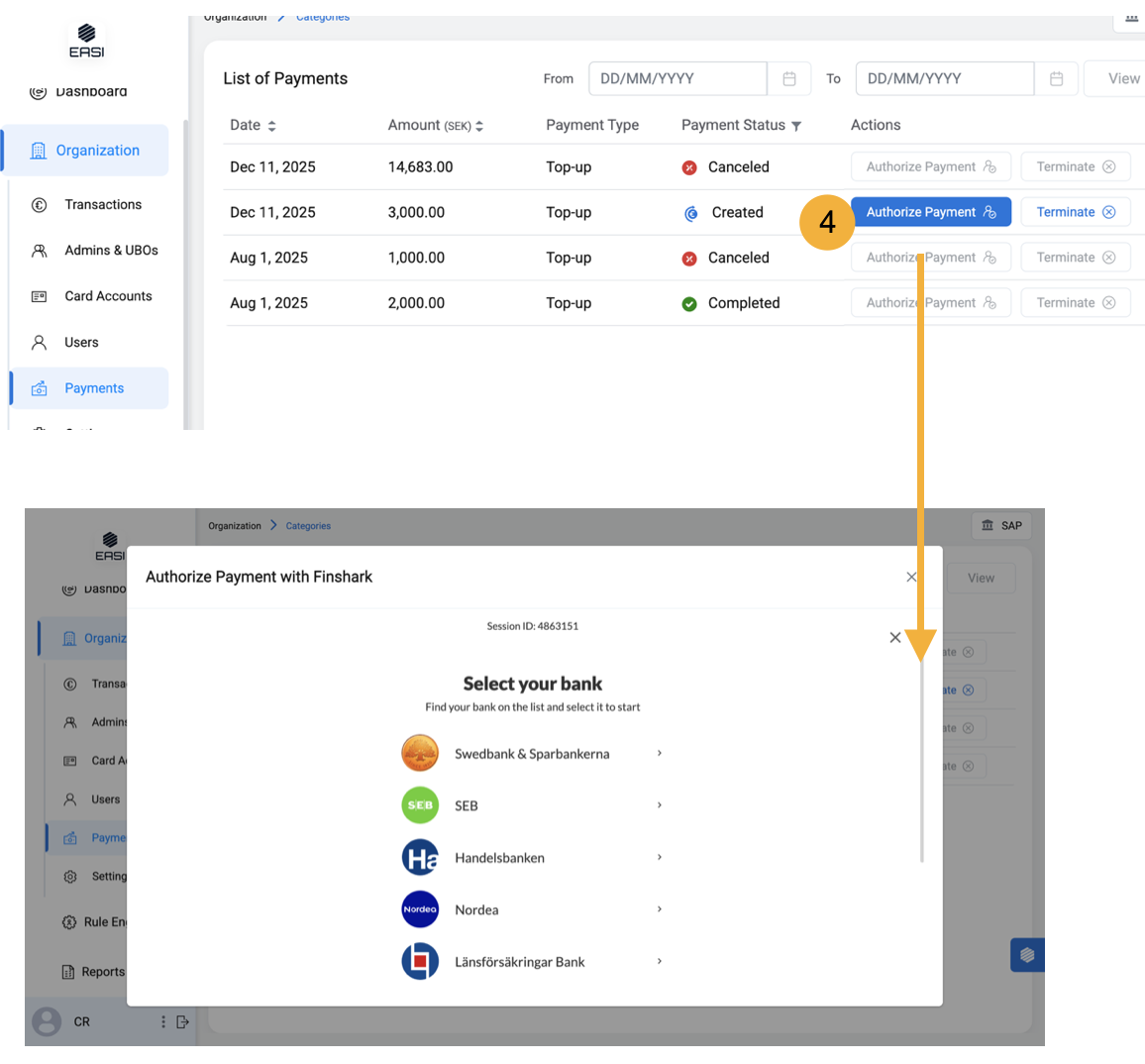Expand Swedbank & Sparbankerna row chevron

(660, 754)
